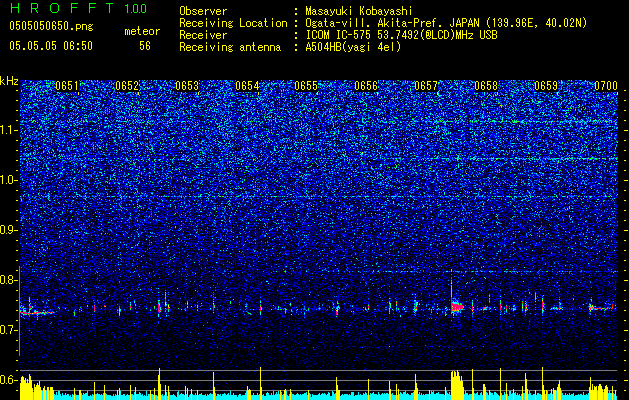Click the 0651 time marker

(x=67, y=86)
